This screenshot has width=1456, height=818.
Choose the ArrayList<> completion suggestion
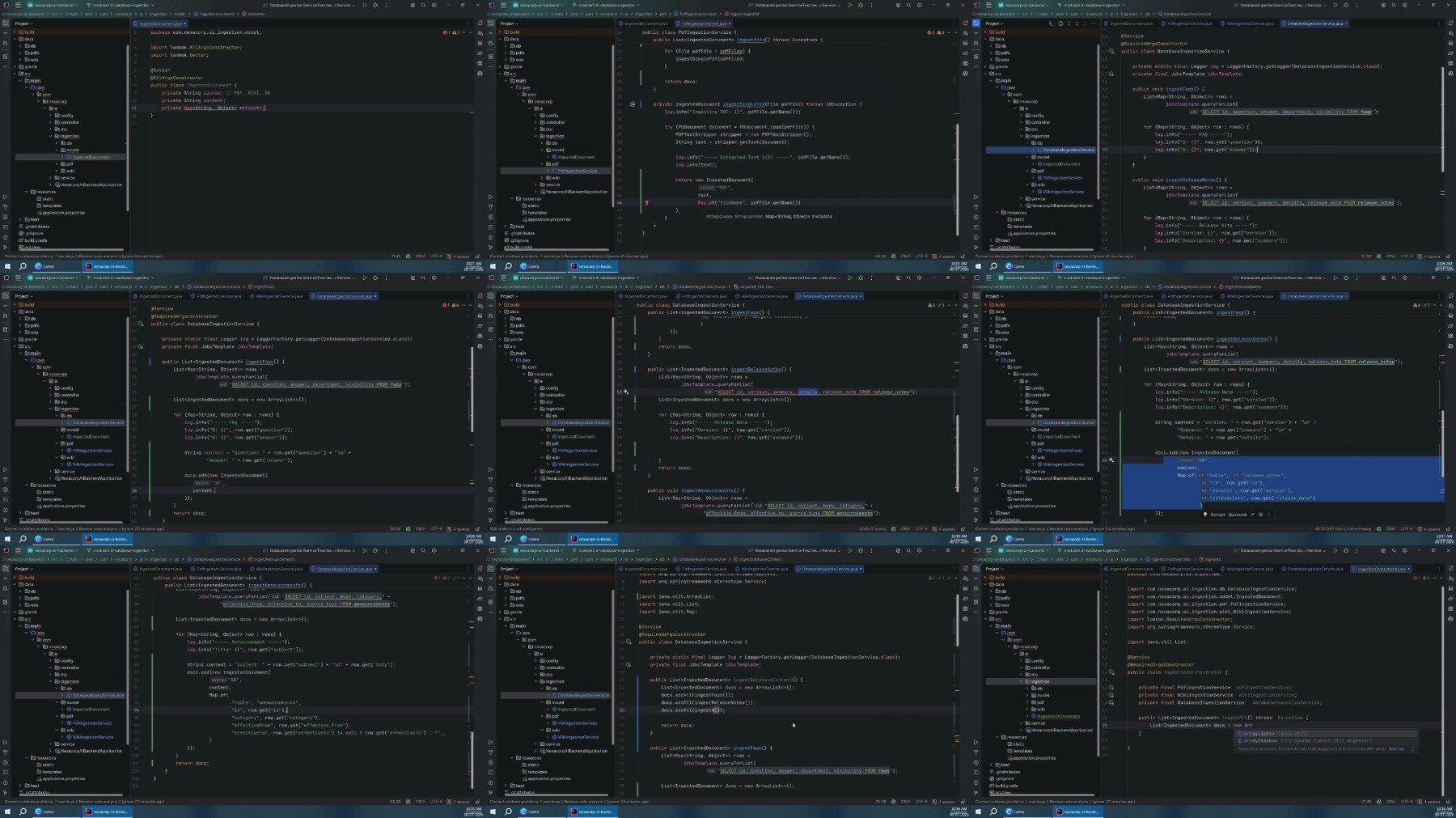pos(1327,734)
